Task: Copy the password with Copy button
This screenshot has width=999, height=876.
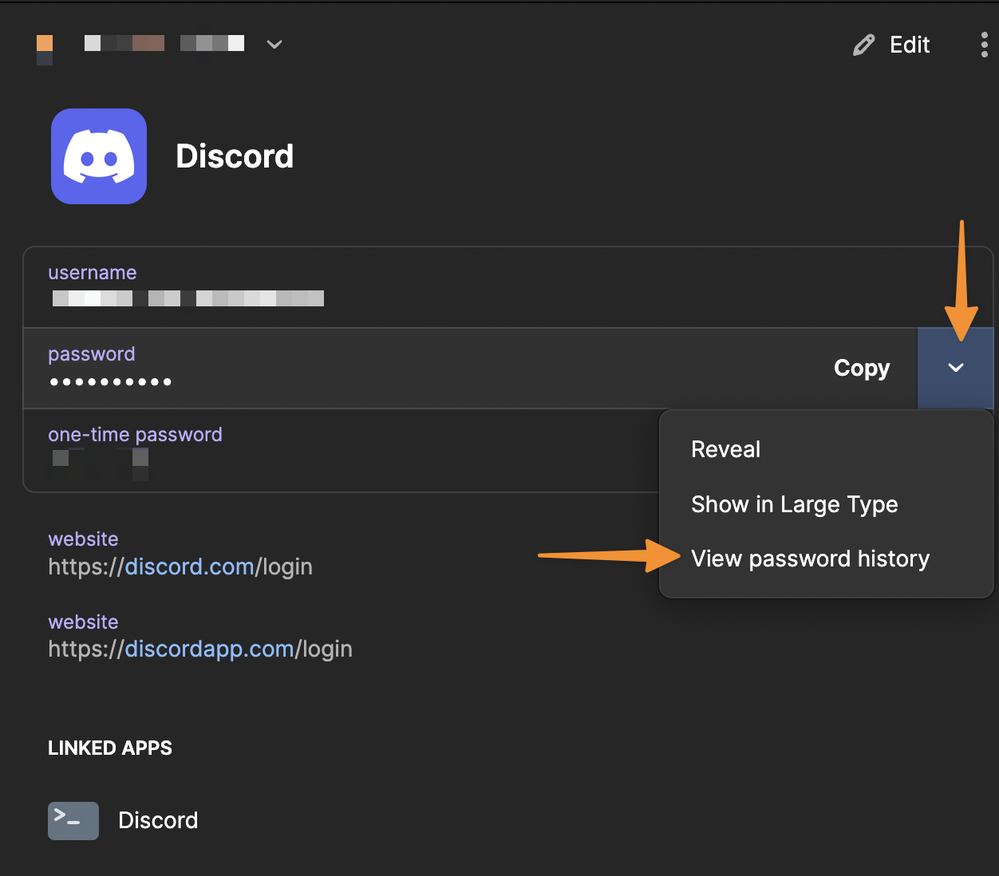Action: point(861,368)
